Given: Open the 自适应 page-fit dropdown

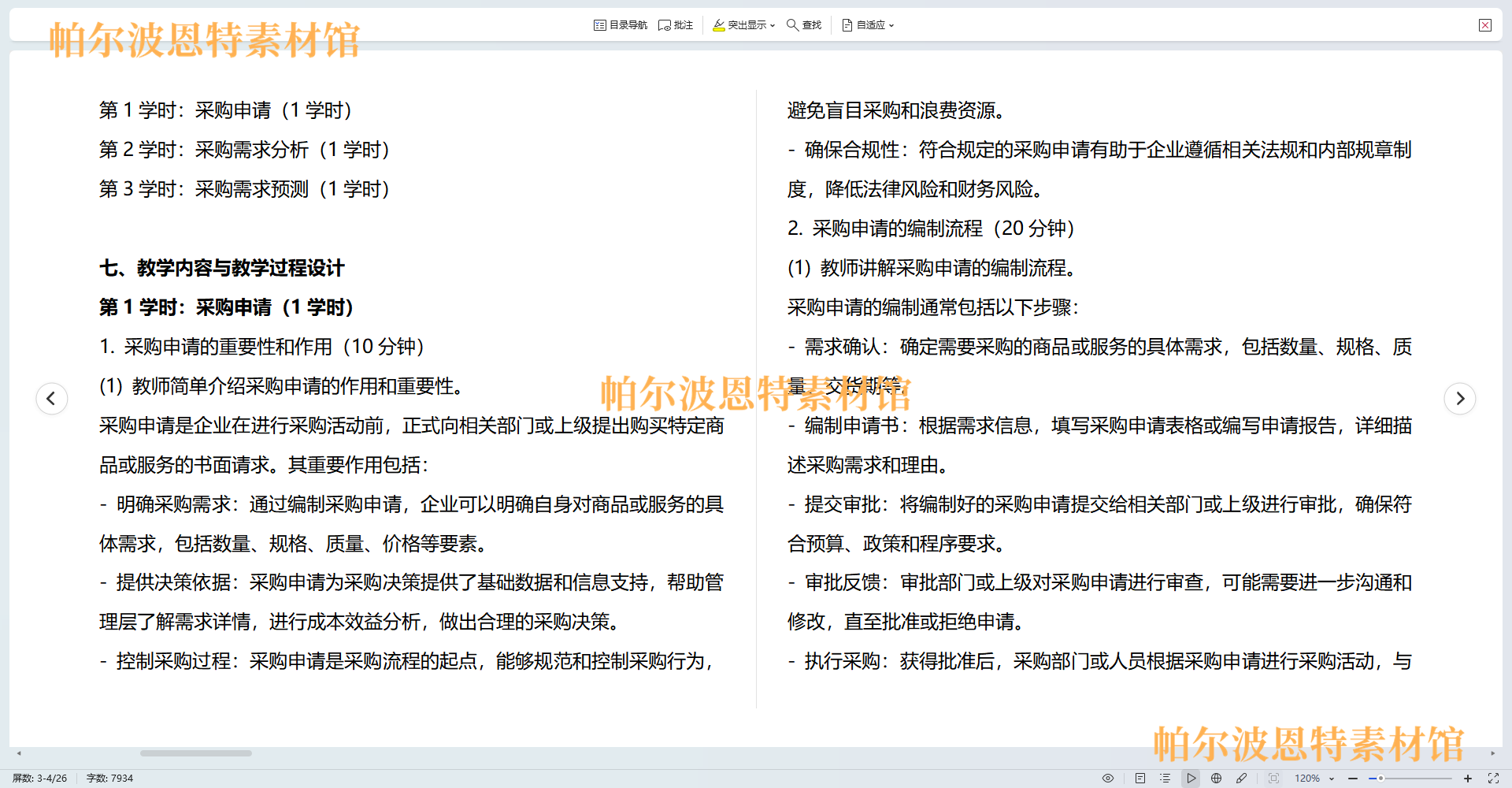Looking at the screenshot, I should tap(868, 25).
